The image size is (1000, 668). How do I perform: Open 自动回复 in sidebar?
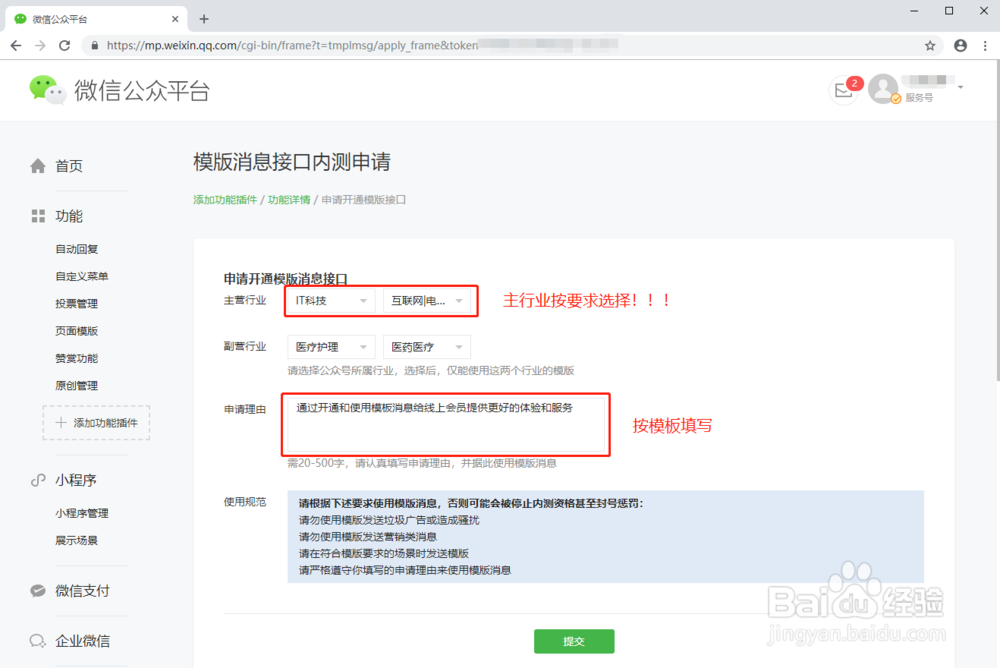[77, 249]
